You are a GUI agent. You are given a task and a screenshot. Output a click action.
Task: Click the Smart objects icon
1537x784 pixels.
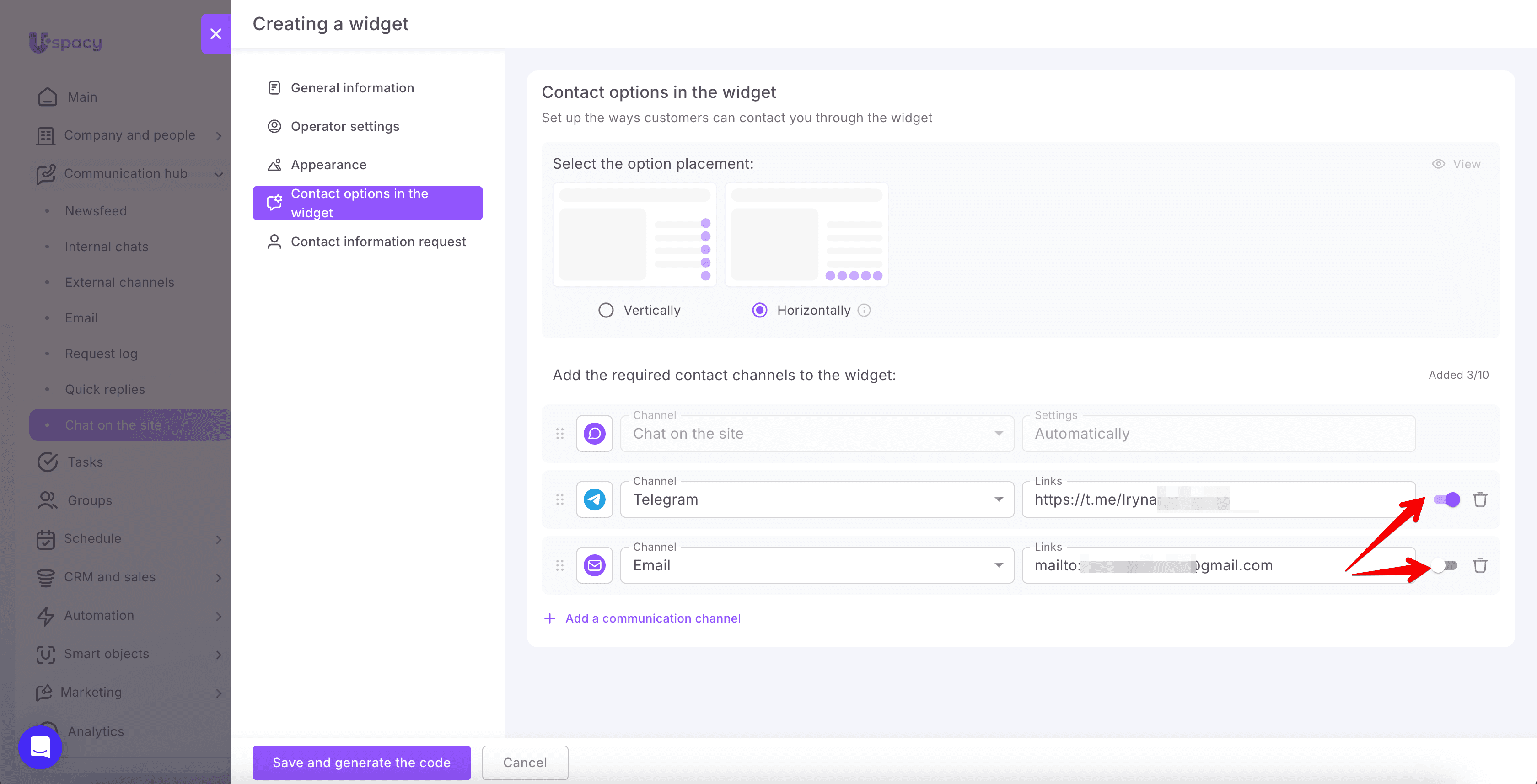[45, 654]
